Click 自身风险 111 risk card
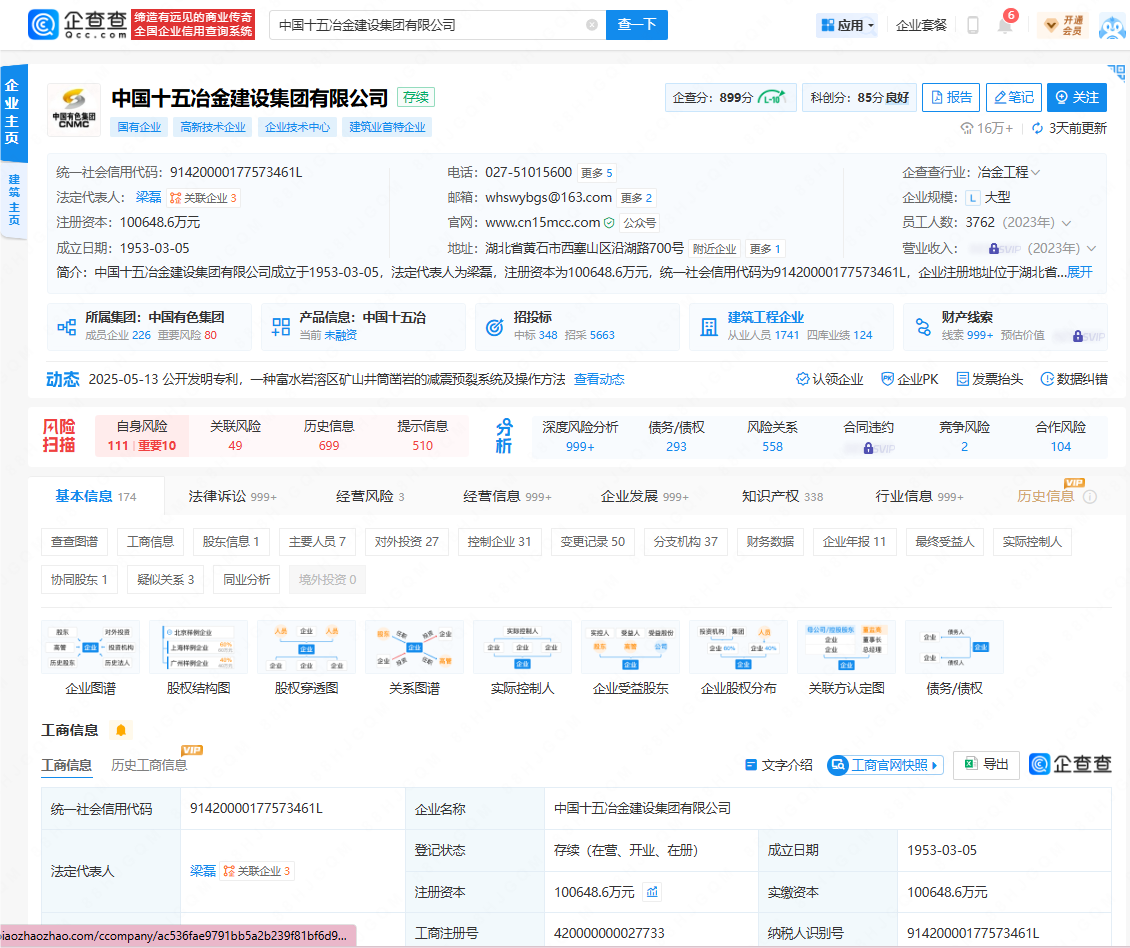This screenshot has height=948, width=1130. (142, 435)
